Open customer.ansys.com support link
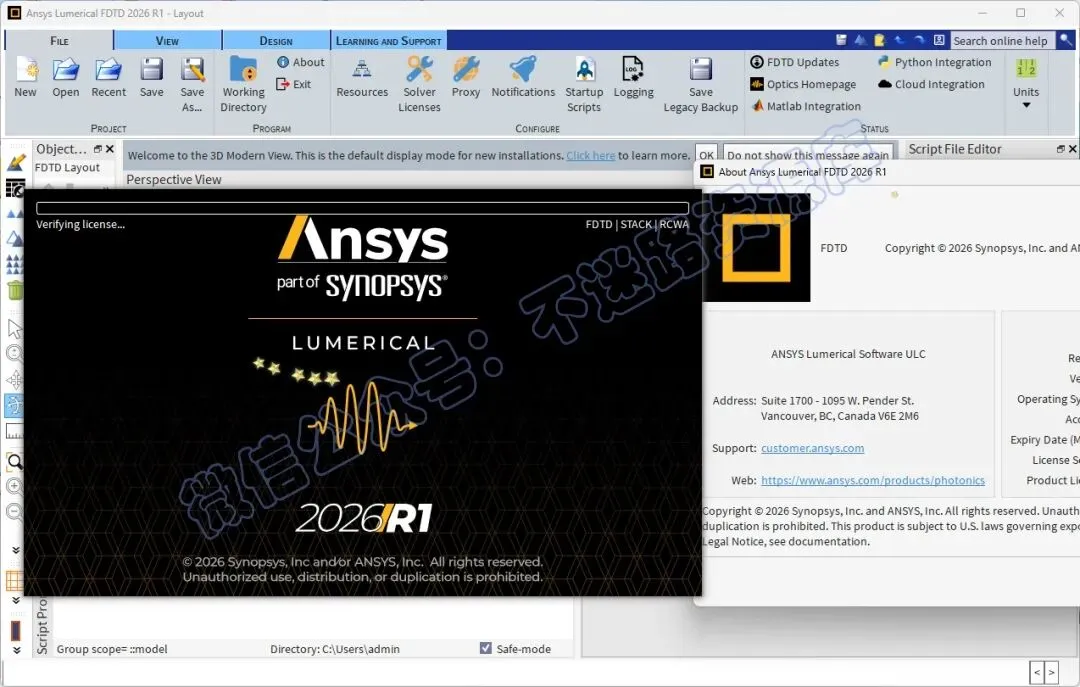The width and height of the screenshot is (1080, 687). coord(812,449)
